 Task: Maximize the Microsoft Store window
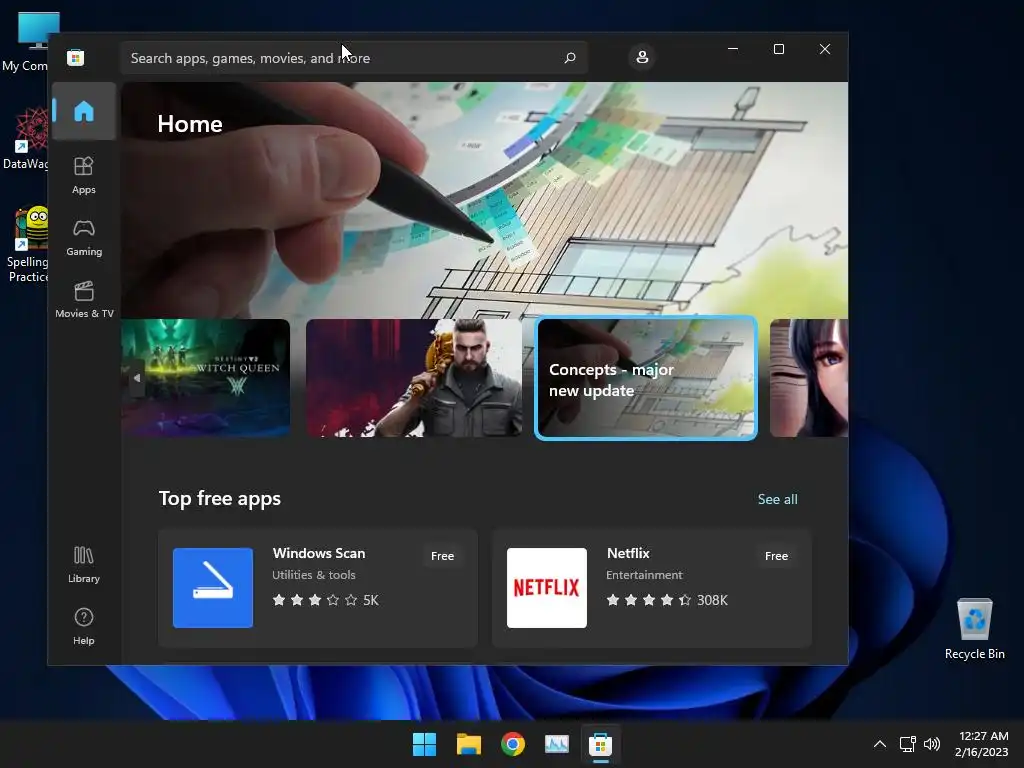(x=778, y=49)
